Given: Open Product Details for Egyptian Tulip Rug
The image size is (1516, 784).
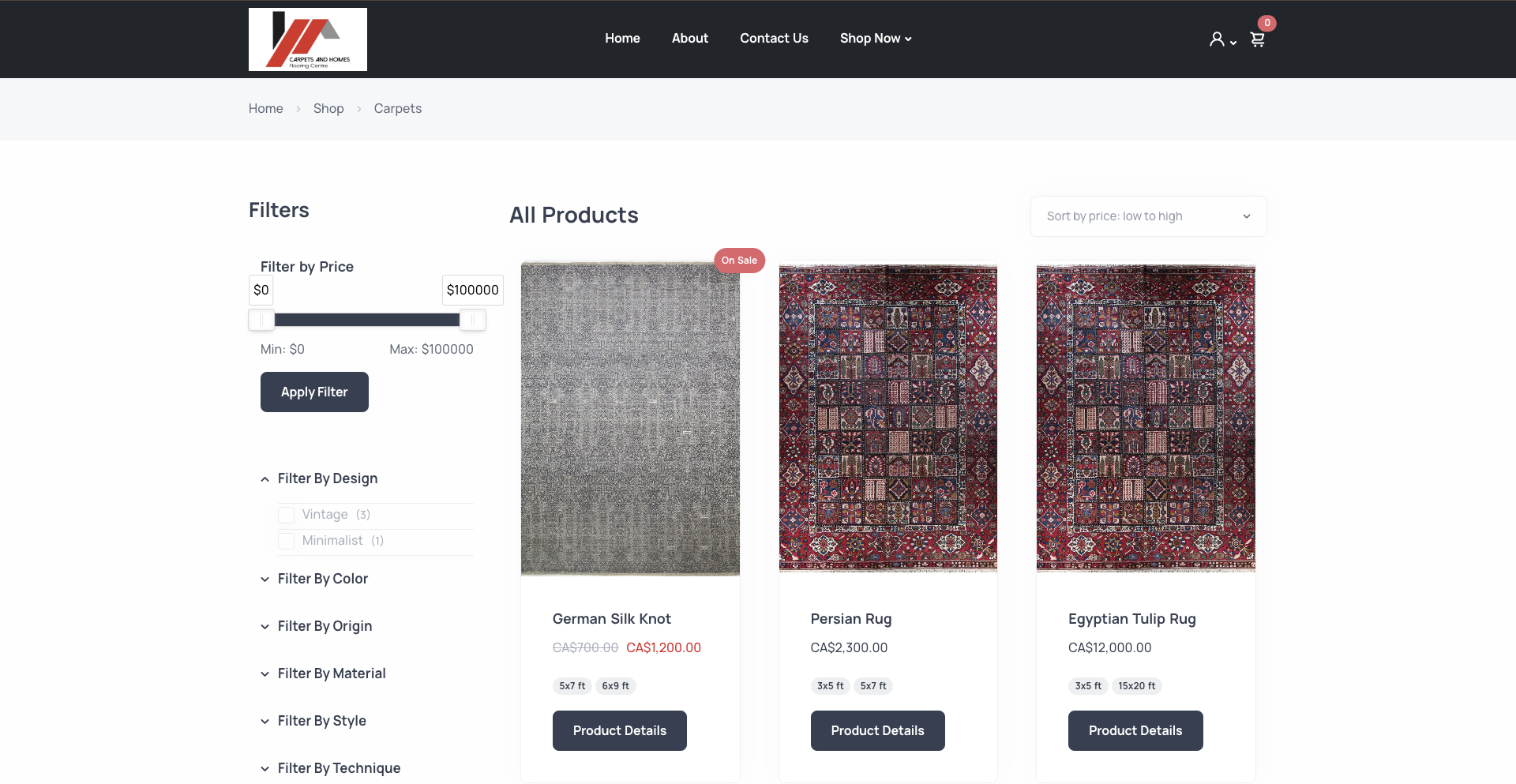Looking at the screenshot, I should point(1135,731).
